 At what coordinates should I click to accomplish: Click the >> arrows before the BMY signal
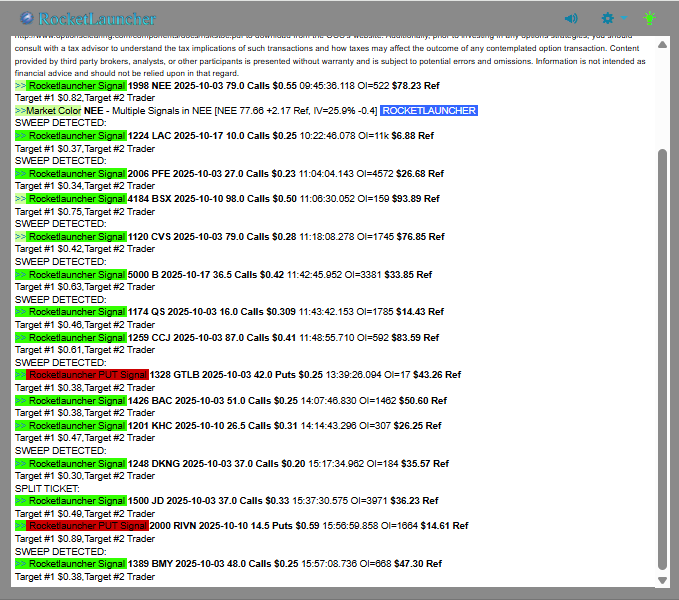tap(20, 564)
